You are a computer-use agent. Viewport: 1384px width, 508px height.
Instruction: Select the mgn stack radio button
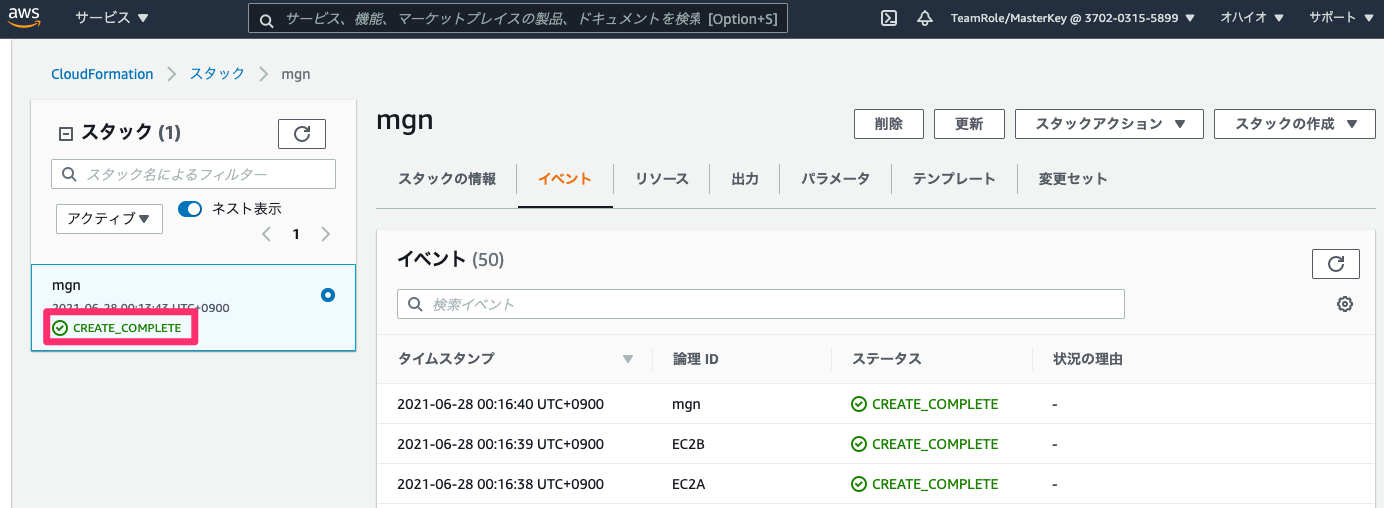pyautogui.click(x=328, y=295)
